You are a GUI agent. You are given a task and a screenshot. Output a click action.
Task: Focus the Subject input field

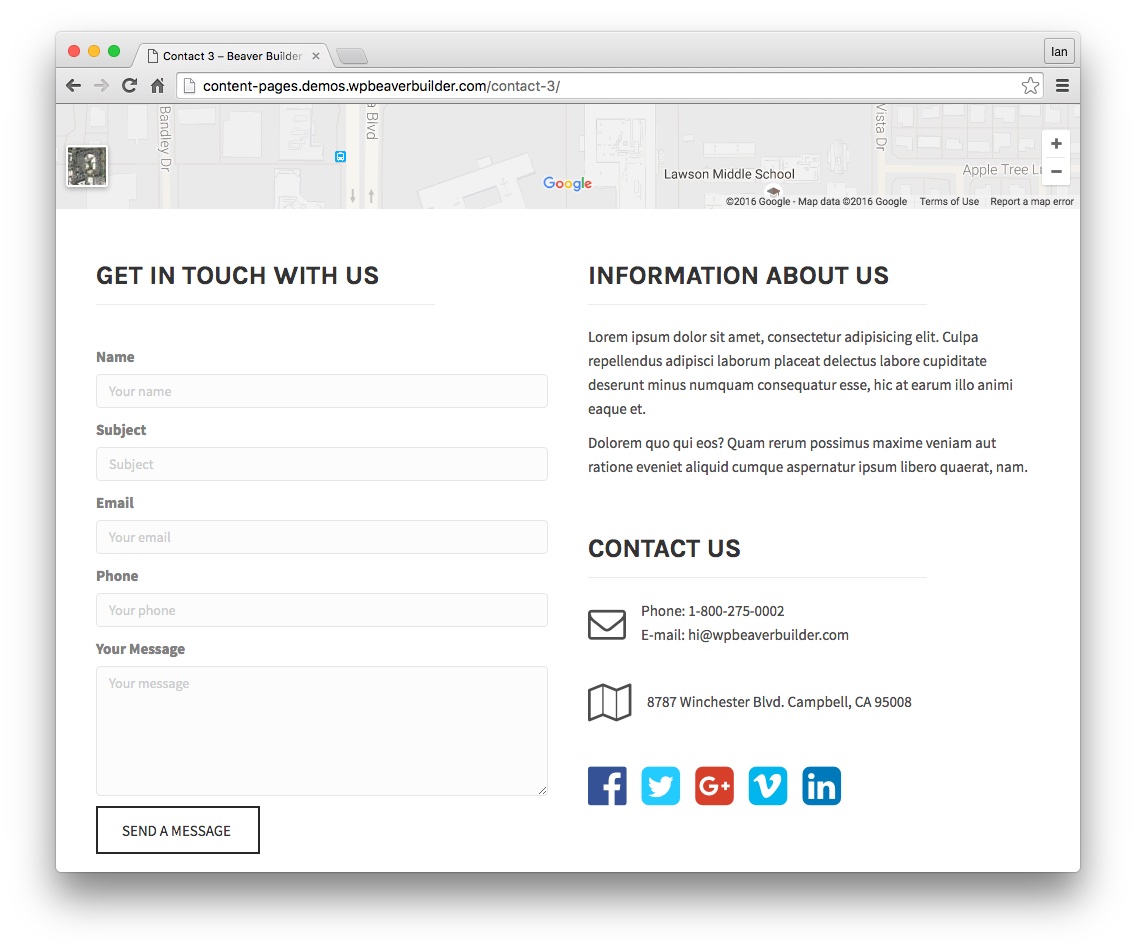coord(322,464)
